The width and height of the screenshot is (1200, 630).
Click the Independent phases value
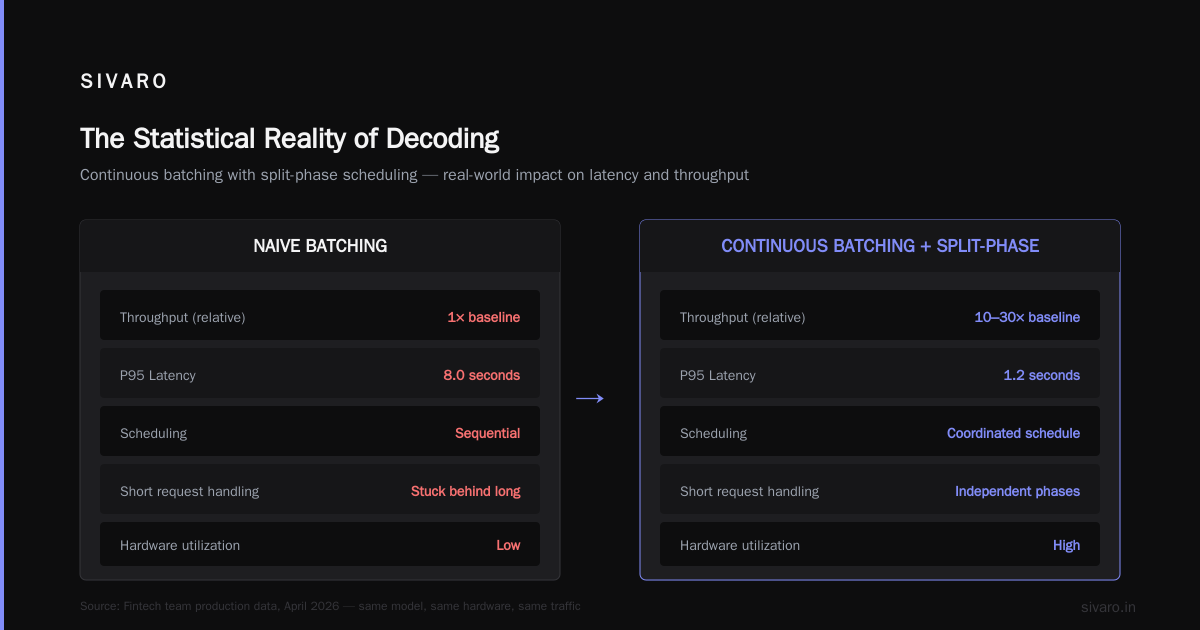1017,491
